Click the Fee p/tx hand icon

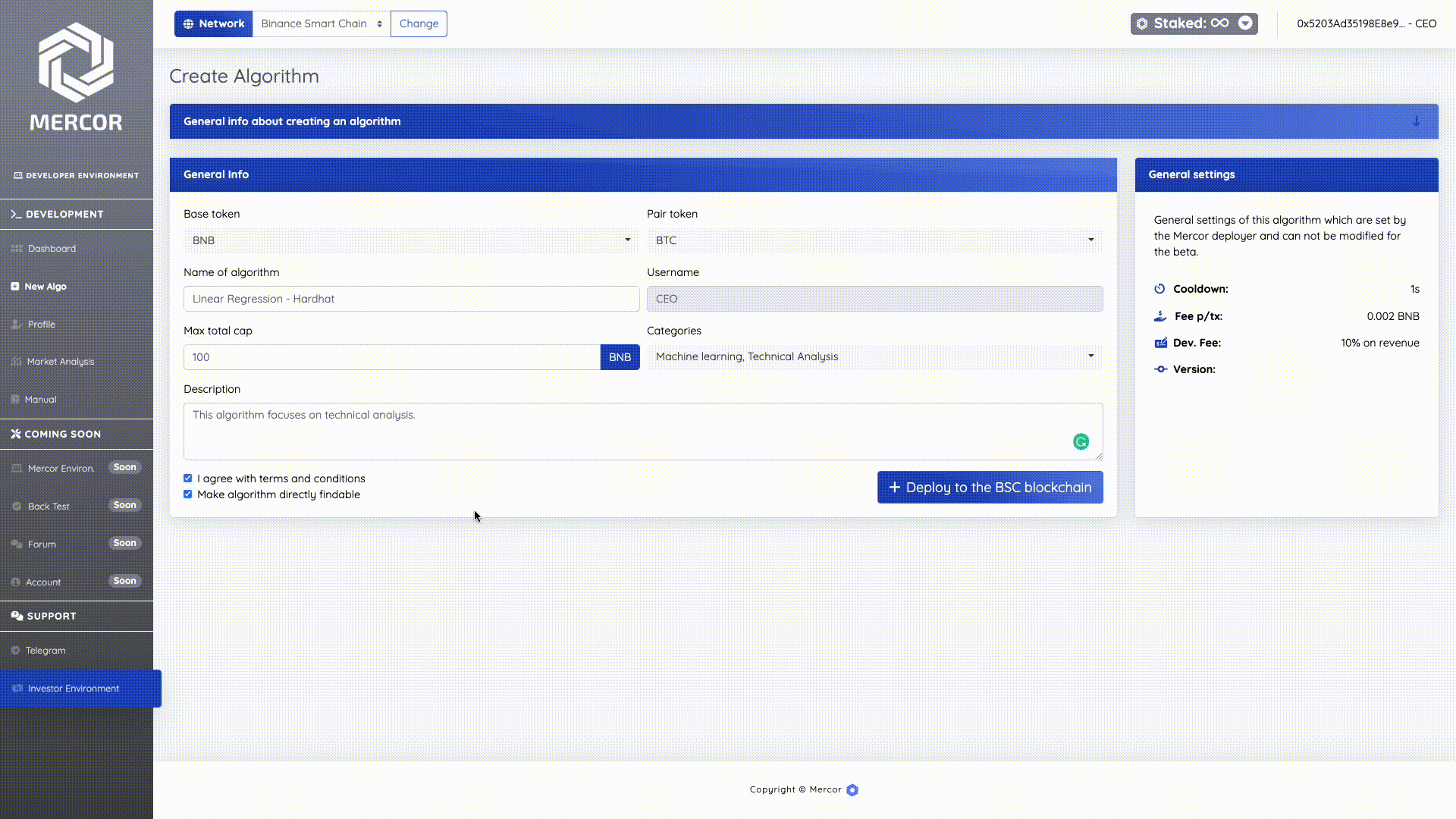1160,316
